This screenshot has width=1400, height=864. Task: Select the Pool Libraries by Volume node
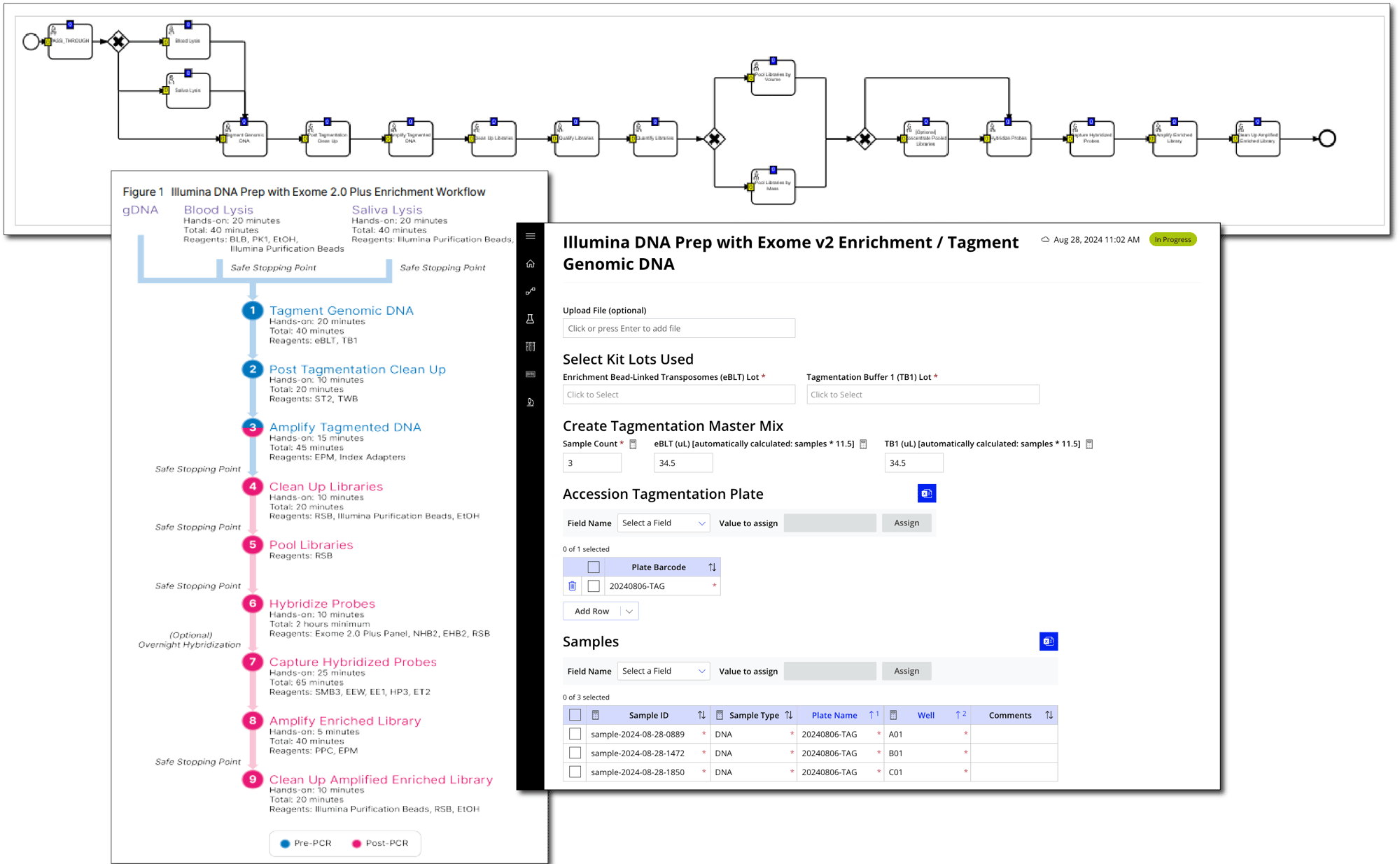point(773,78)
